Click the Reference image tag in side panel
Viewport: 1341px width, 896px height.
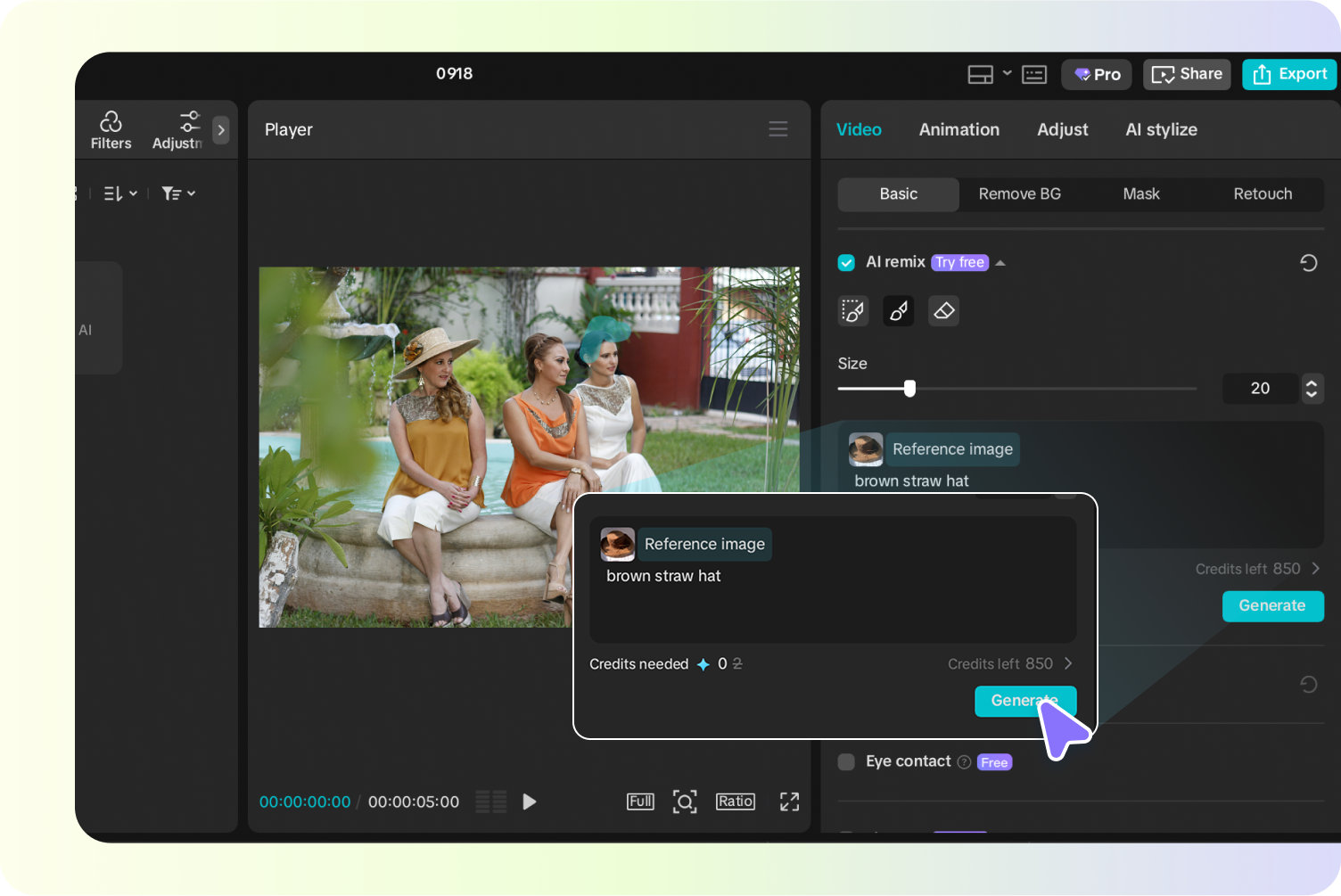point(952,449)
